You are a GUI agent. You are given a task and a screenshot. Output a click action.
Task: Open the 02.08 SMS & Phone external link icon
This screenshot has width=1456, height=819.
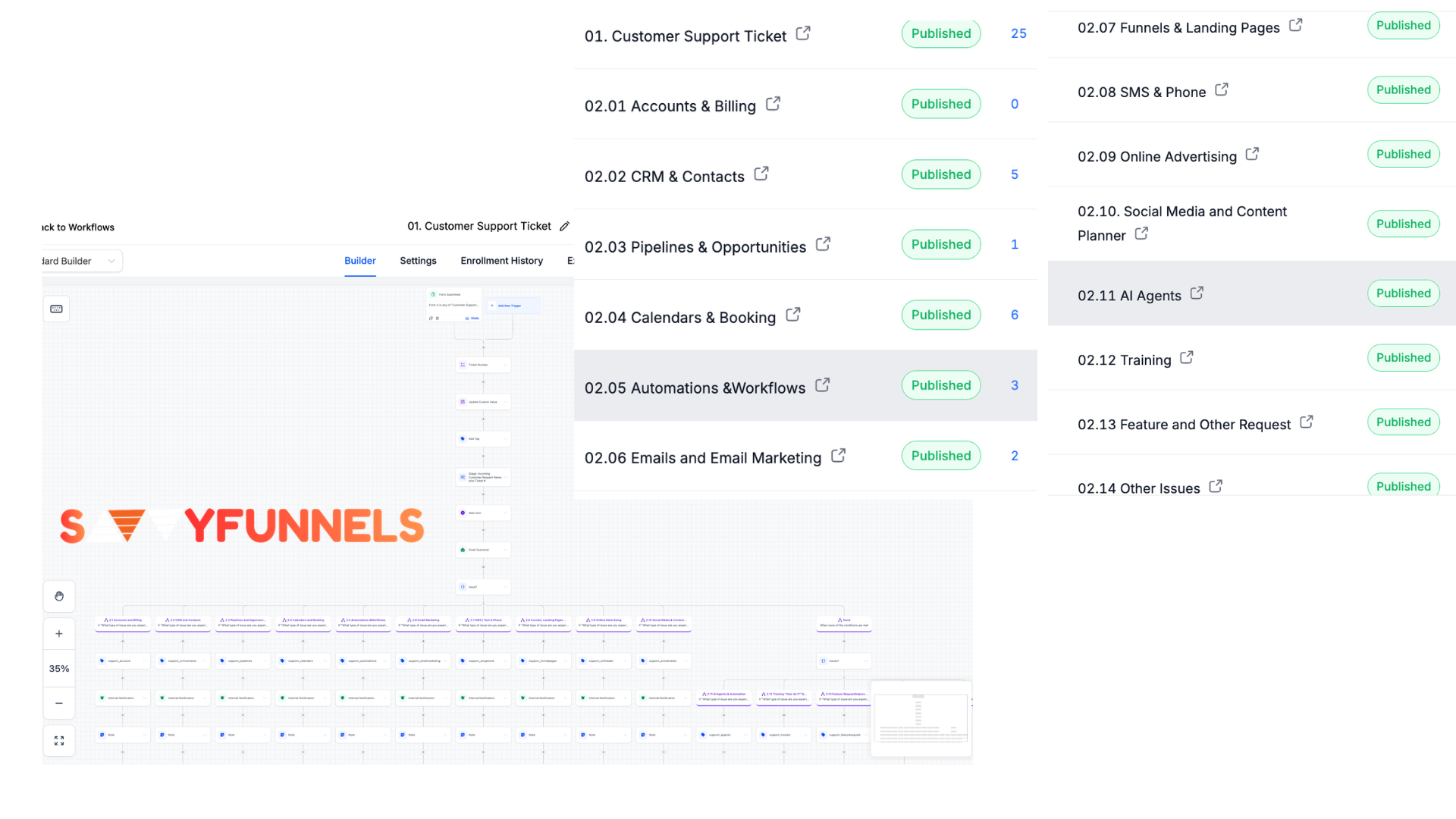(x=1221, y=89)
